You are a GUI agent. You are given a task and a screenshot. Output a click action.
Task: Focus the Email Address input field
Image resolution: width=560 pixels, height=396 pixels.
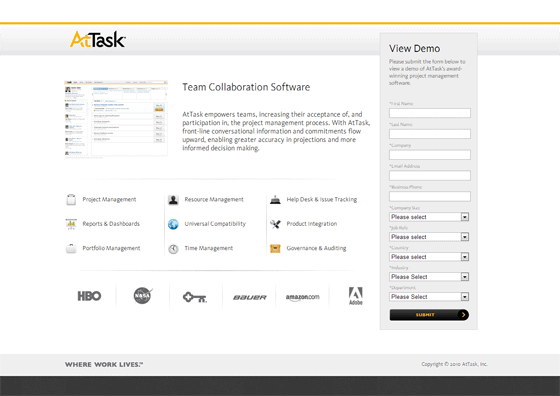430,175
